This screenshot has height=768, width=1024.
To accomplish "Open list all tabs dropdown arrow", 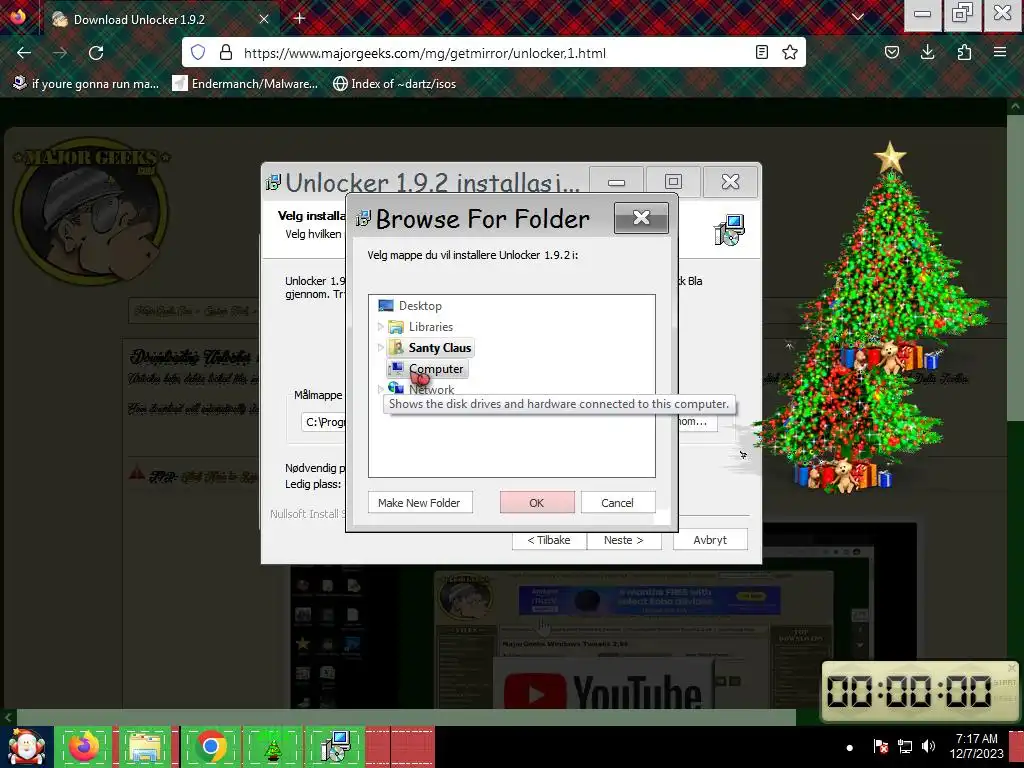I will click(858, 18).
